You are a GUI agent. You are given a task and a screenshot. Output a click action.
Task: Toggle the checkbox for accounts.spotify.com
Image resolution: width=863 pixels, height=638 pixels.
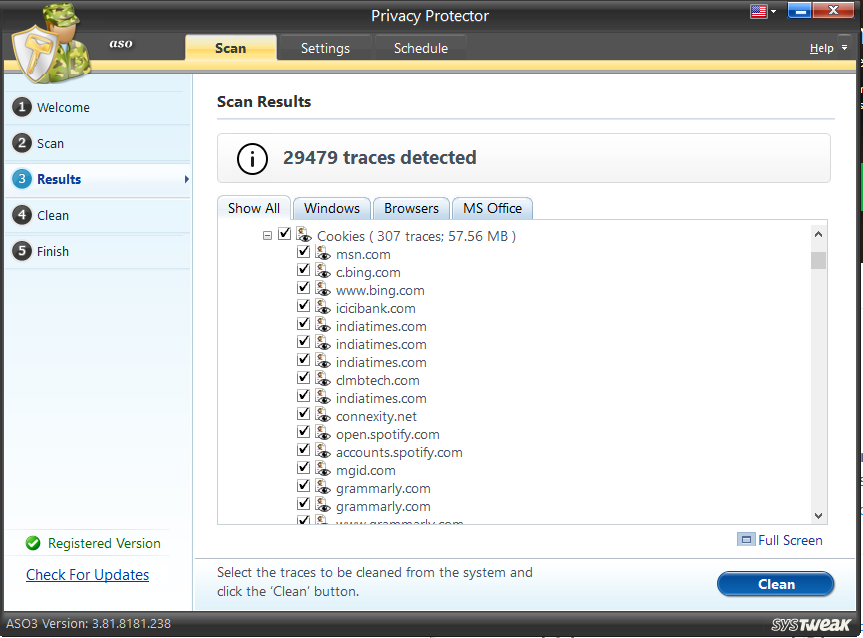(304, 450)
